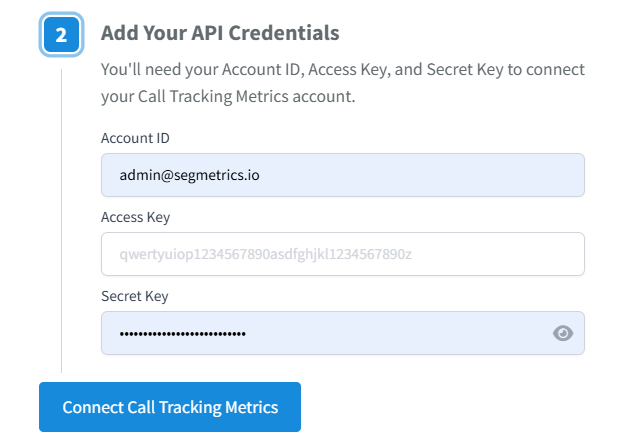This screenshot has height=447, width=639.
Task: Click the step 2 number badge
Action: point(61,35)
